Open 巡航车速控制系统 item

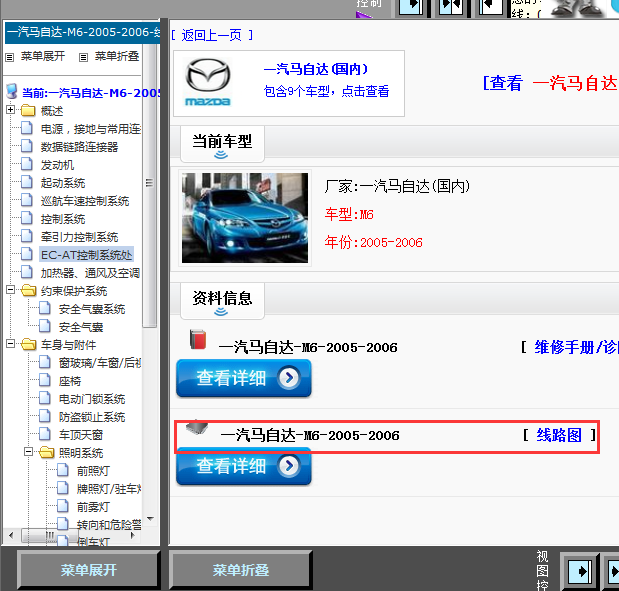tap(85, 201)
